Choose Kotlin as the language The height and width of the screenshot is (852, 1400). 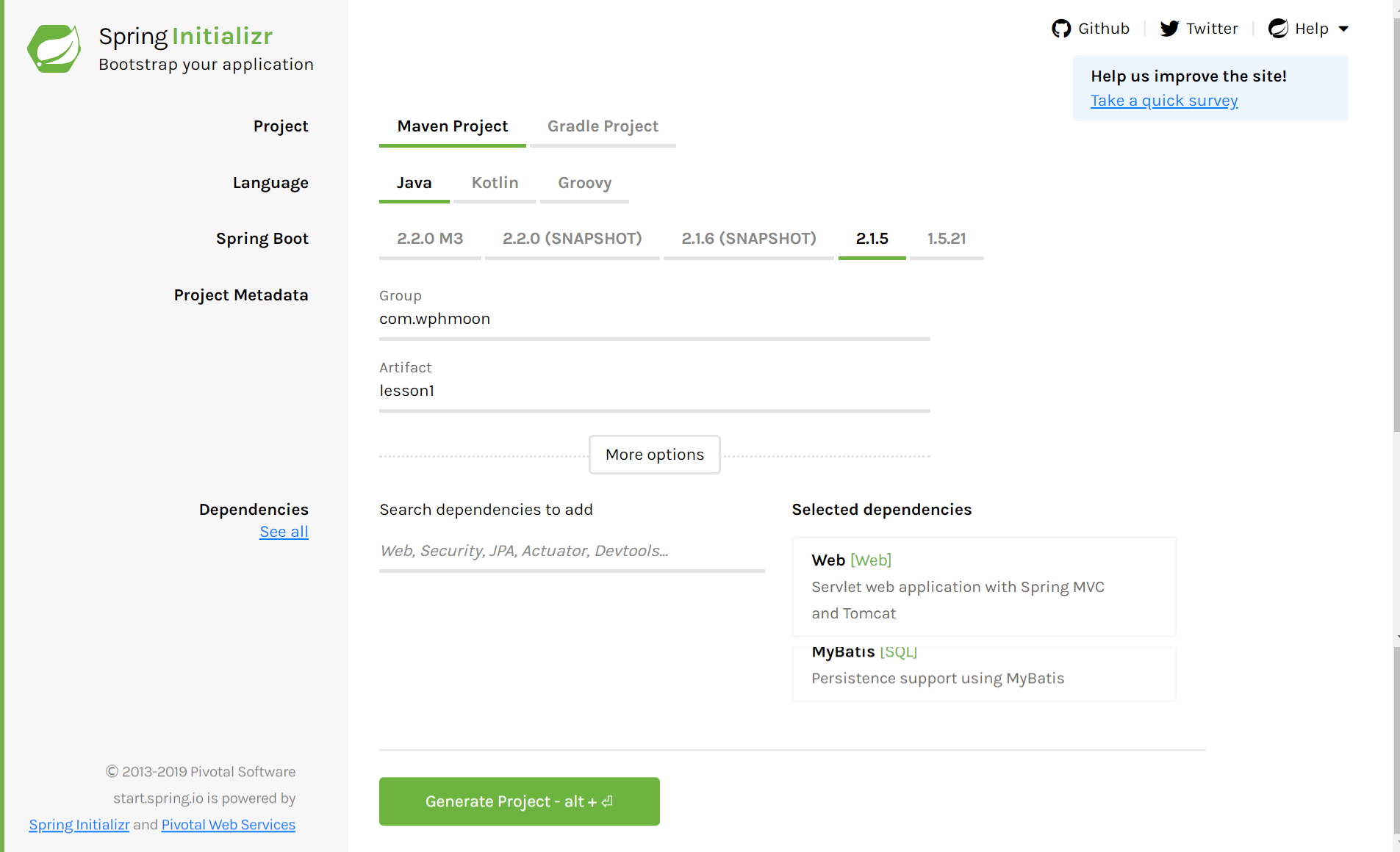tap(495, 183)
